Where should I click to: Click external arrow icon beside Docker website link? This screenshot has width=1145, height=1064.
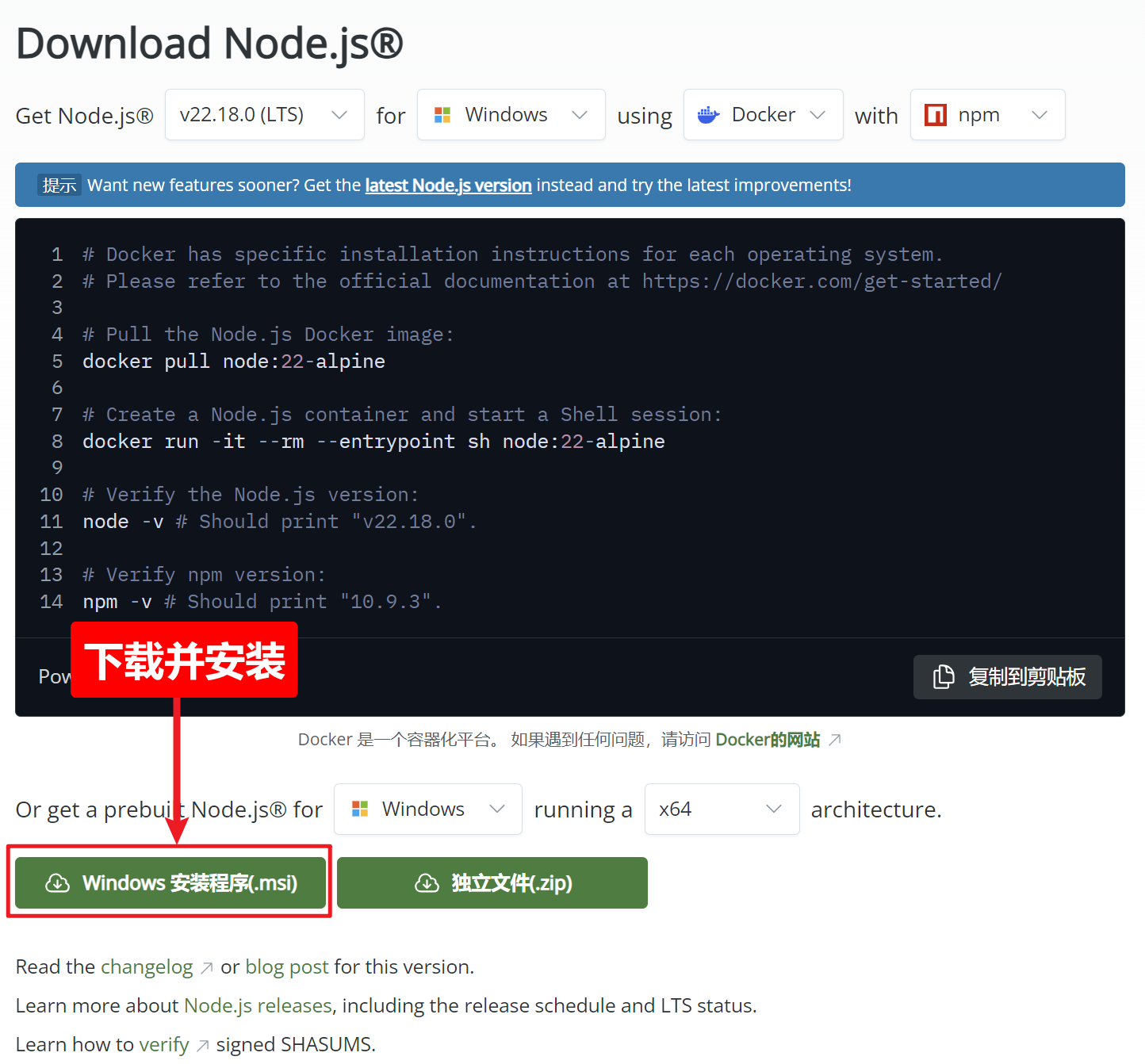835,740
